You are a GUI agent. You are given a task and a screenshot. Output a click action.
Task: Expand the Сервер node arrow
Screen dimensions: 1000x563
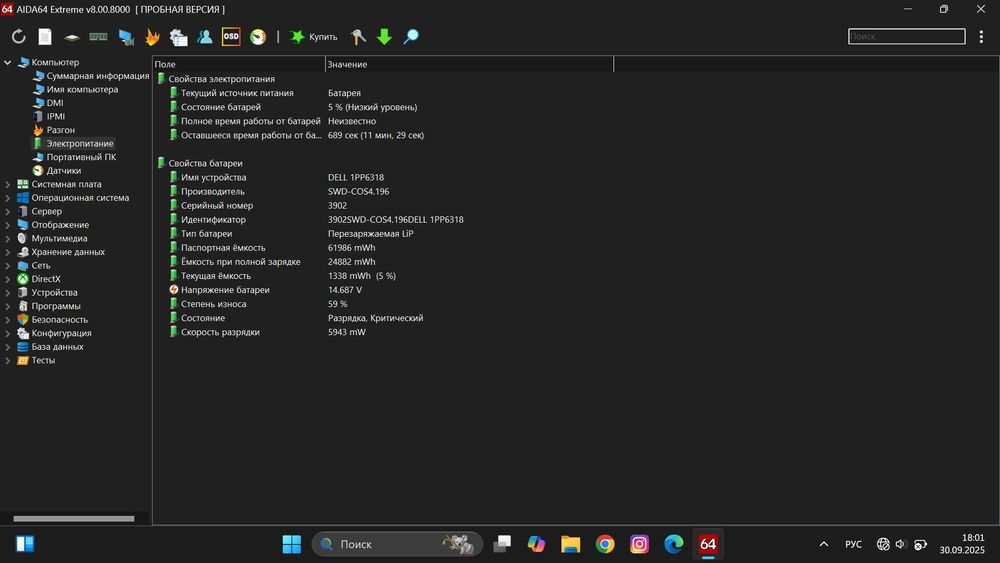point(8,211)
